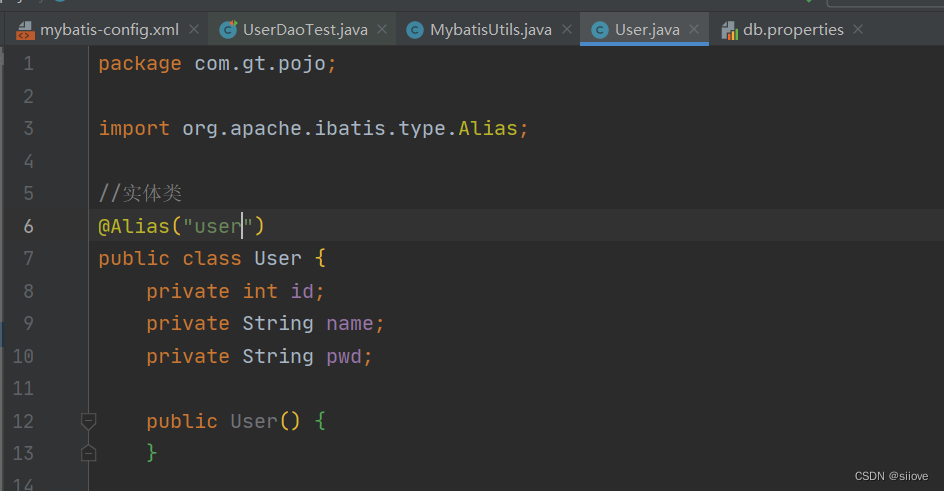Click the id field name on line 8
Screen dimensions: 944x491
pyautogui.click(x=302, y=291)
